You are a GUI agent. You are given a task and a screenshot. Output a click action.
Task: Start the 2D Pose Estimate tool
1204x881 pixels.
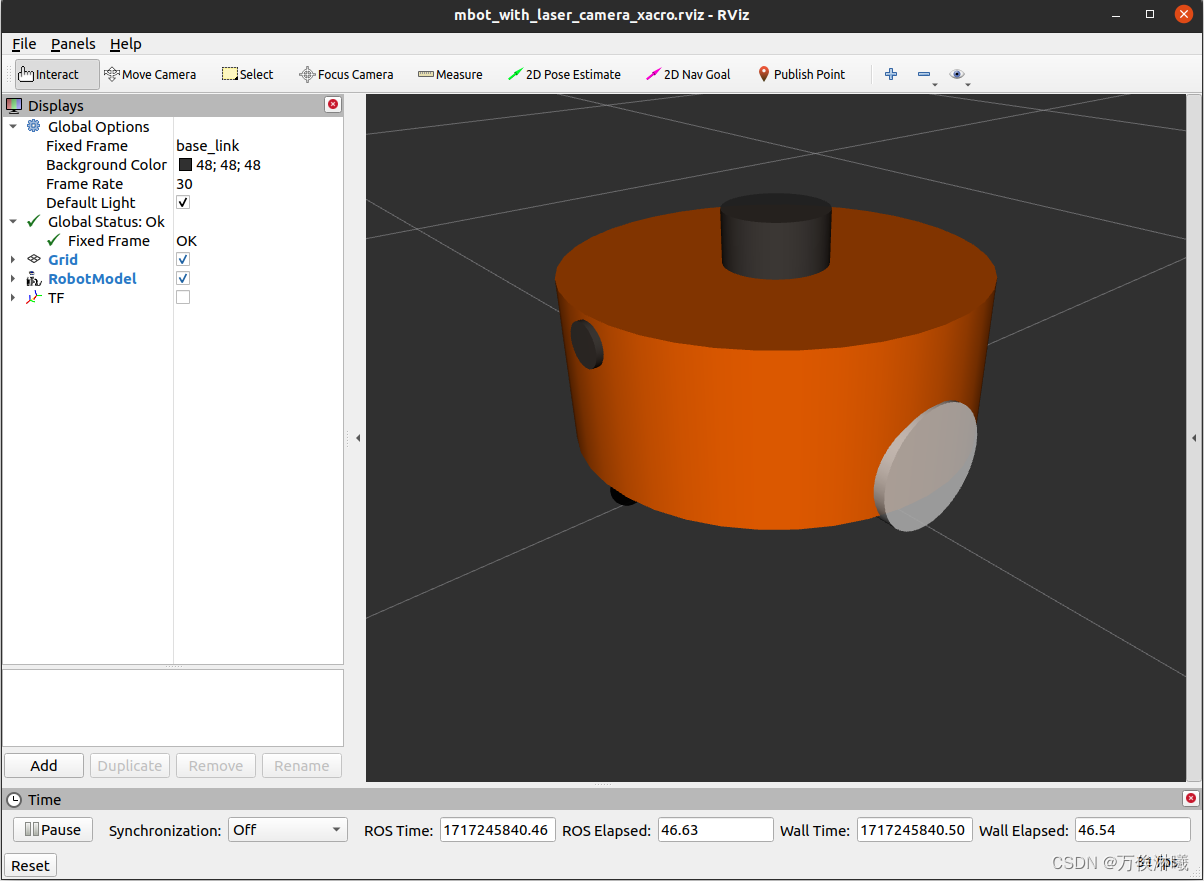tap(564, 75)
